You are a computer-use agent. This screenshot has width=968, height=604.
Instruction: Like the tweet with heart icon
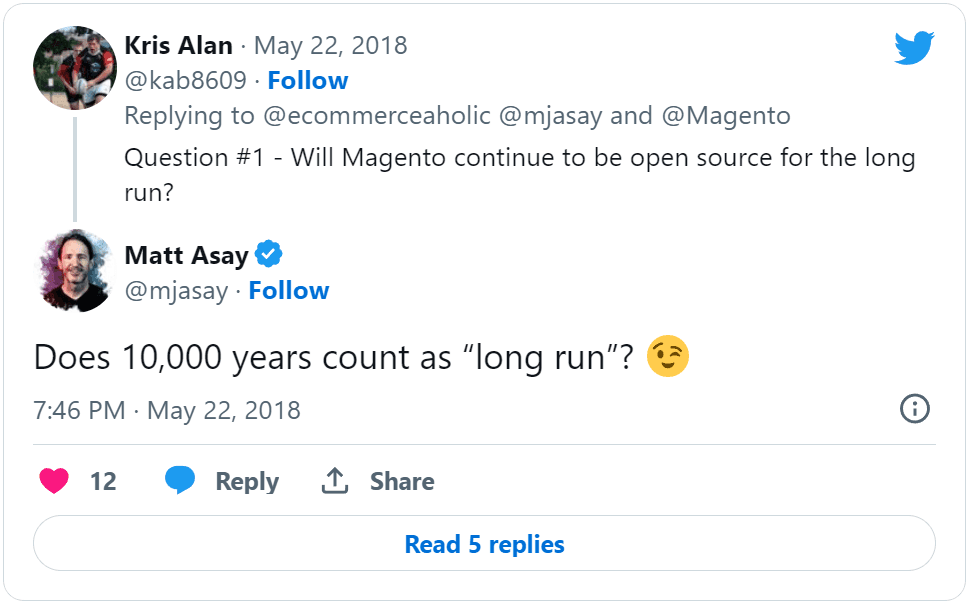click(54, 481)
